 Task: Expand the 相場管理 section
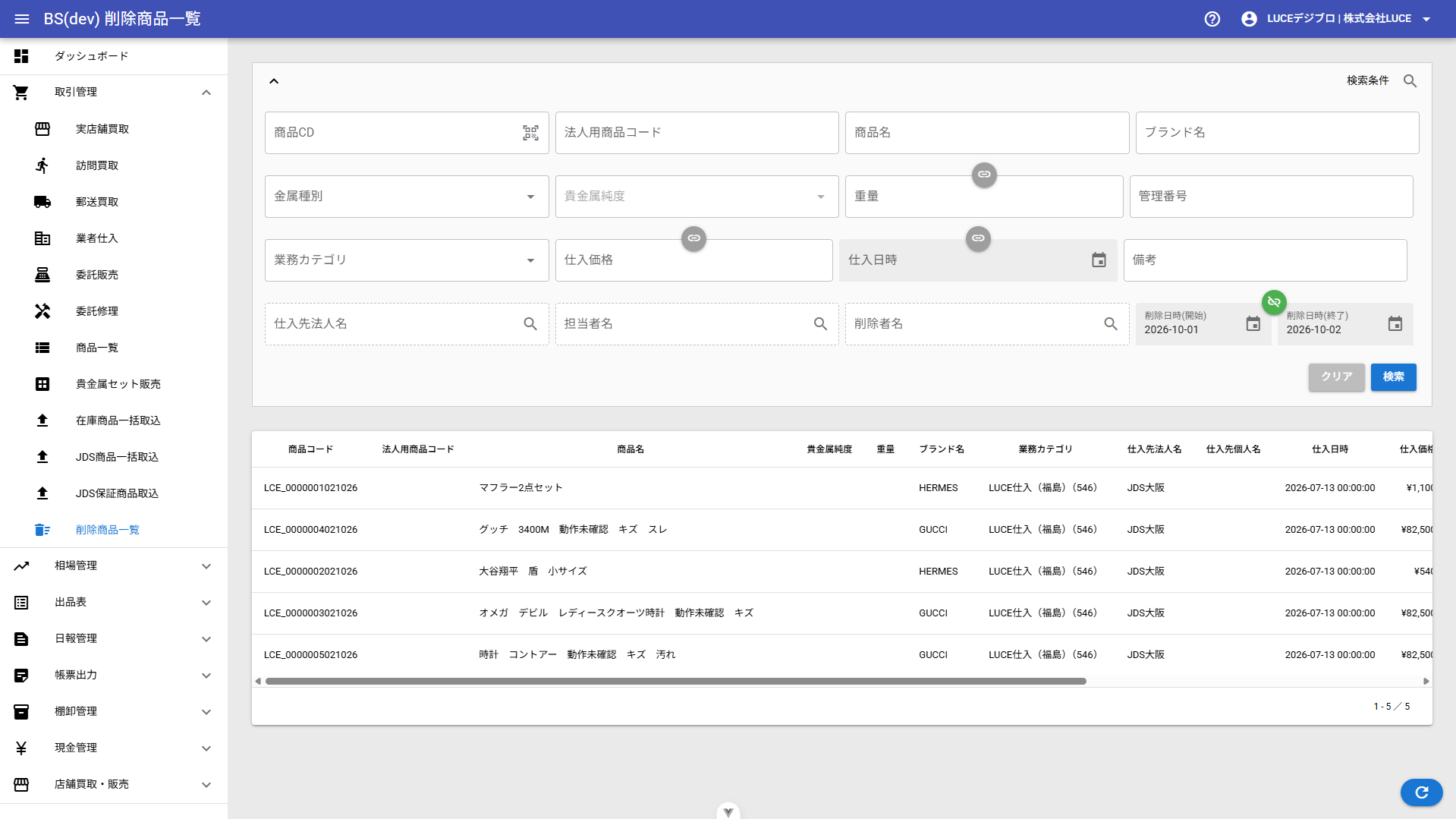114,566
